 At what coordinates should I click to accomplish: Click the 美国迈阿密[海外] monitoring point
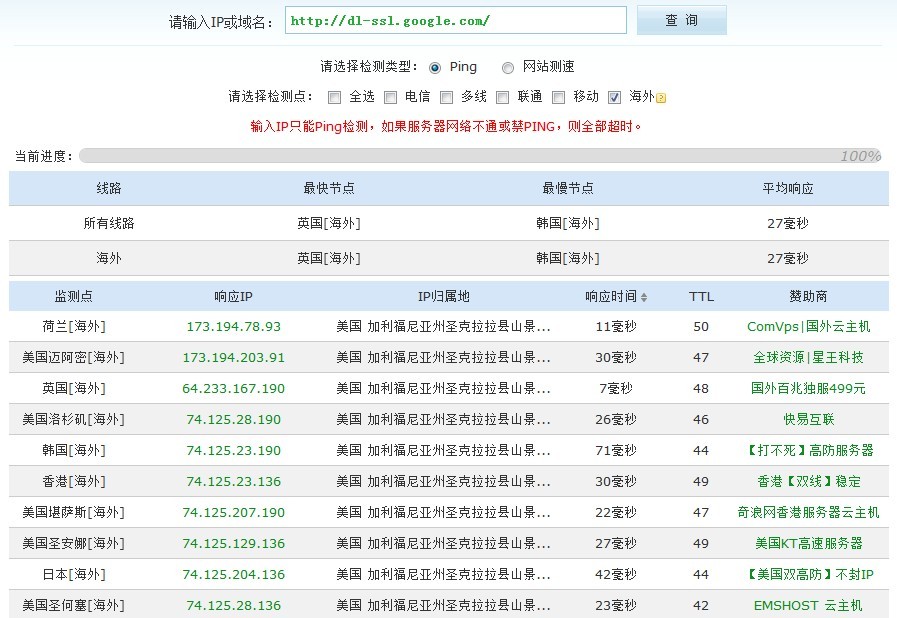[74, 358]
